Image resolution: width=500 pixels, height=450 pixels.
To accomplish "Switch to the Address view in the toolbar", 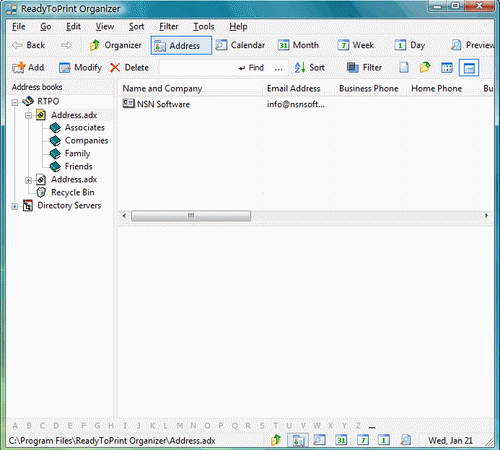I will coord(181,45).
